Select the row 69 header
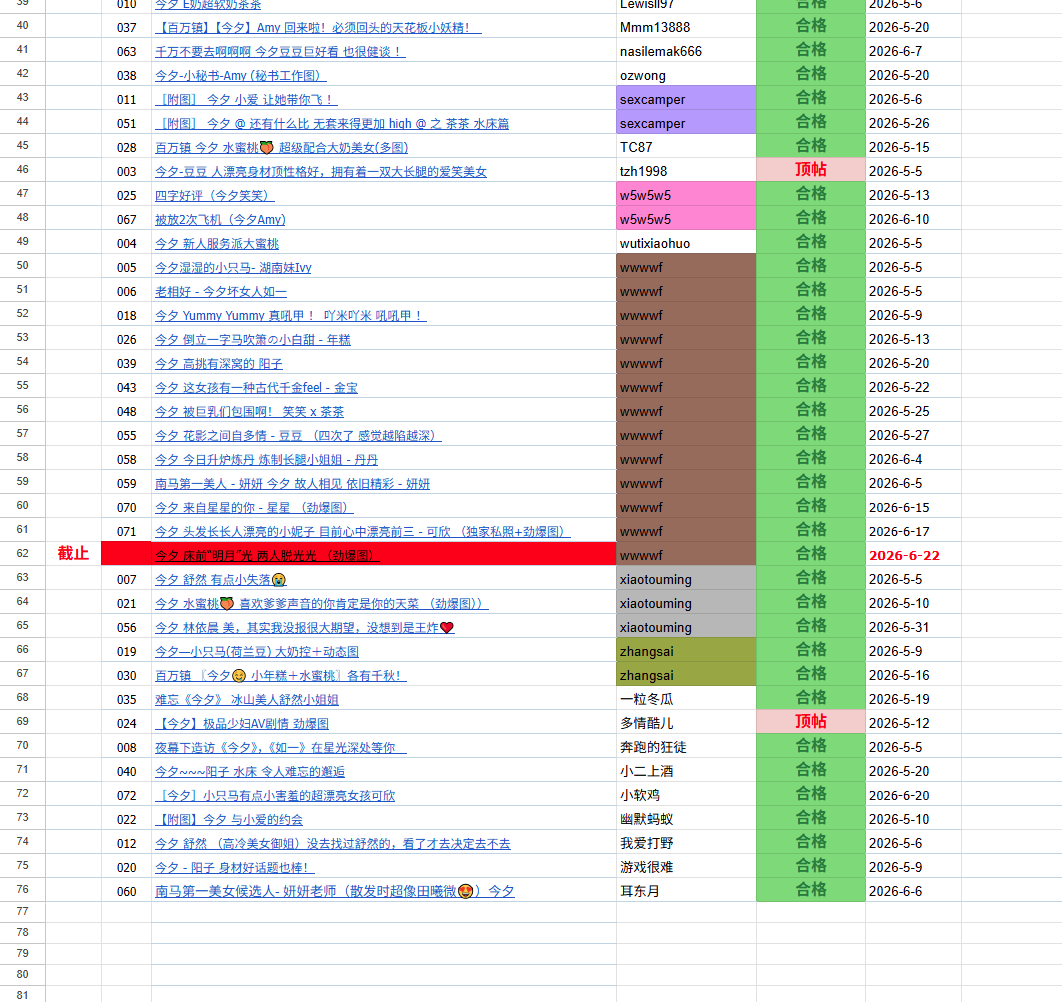This screenshot has height=1002, width=1062. tap(22, 722)
